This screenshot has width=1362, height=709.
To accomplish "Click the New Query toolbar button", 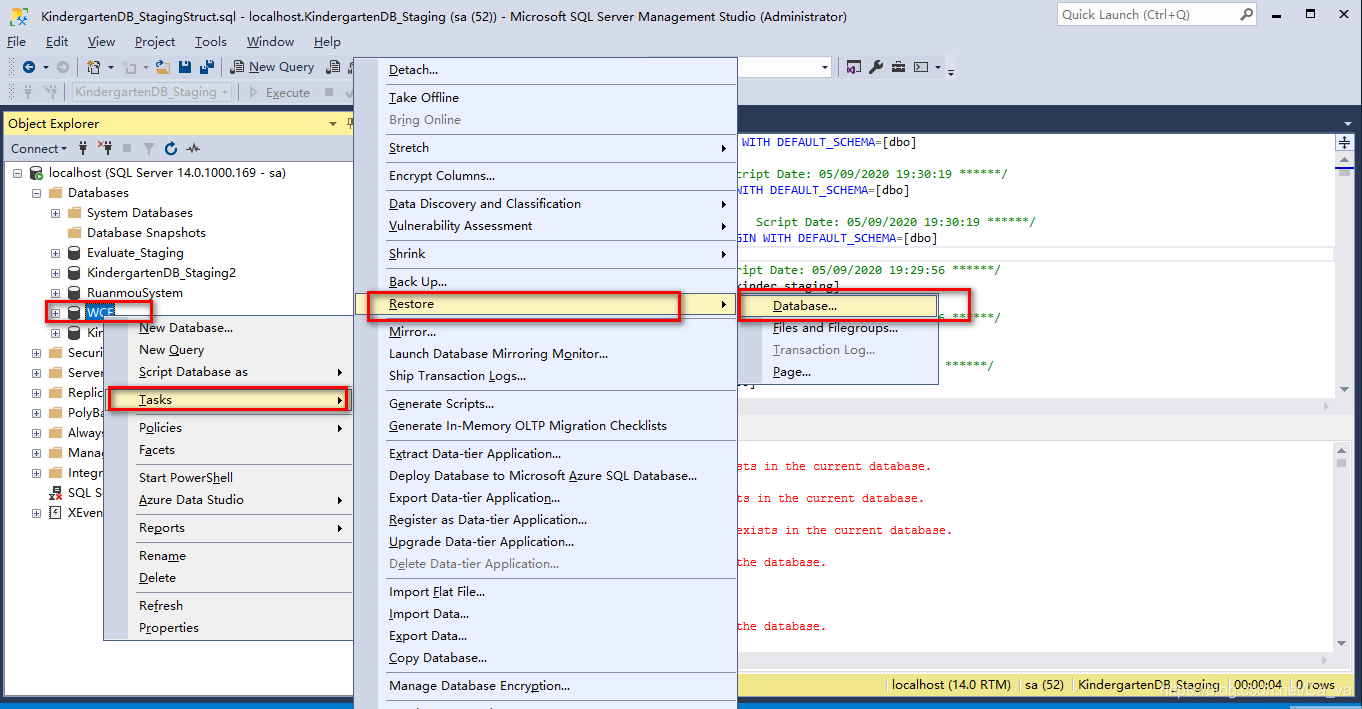I will [x=272, y=67].
